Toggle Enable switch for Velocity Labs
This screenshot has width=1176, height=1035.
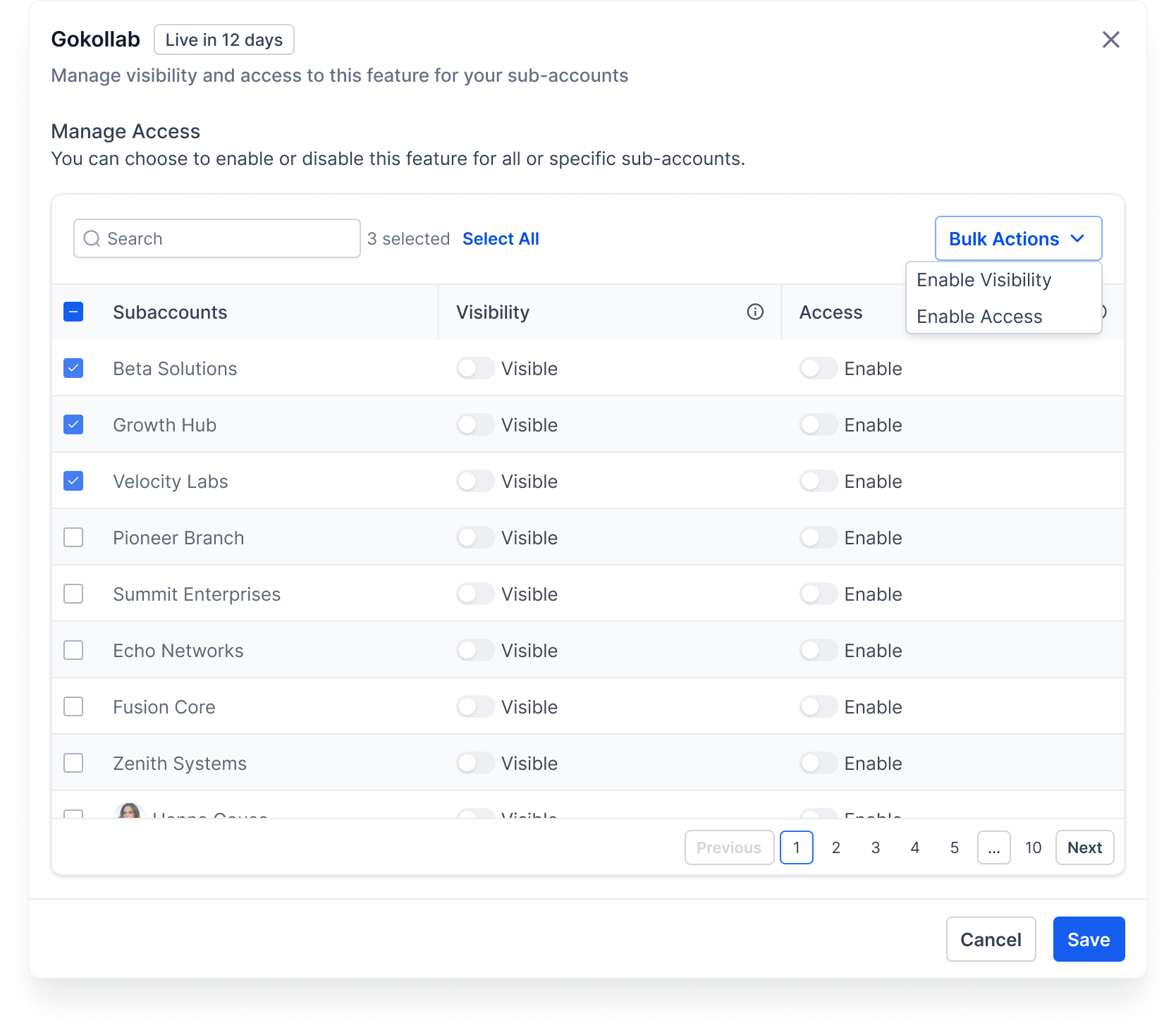point(818,481)
